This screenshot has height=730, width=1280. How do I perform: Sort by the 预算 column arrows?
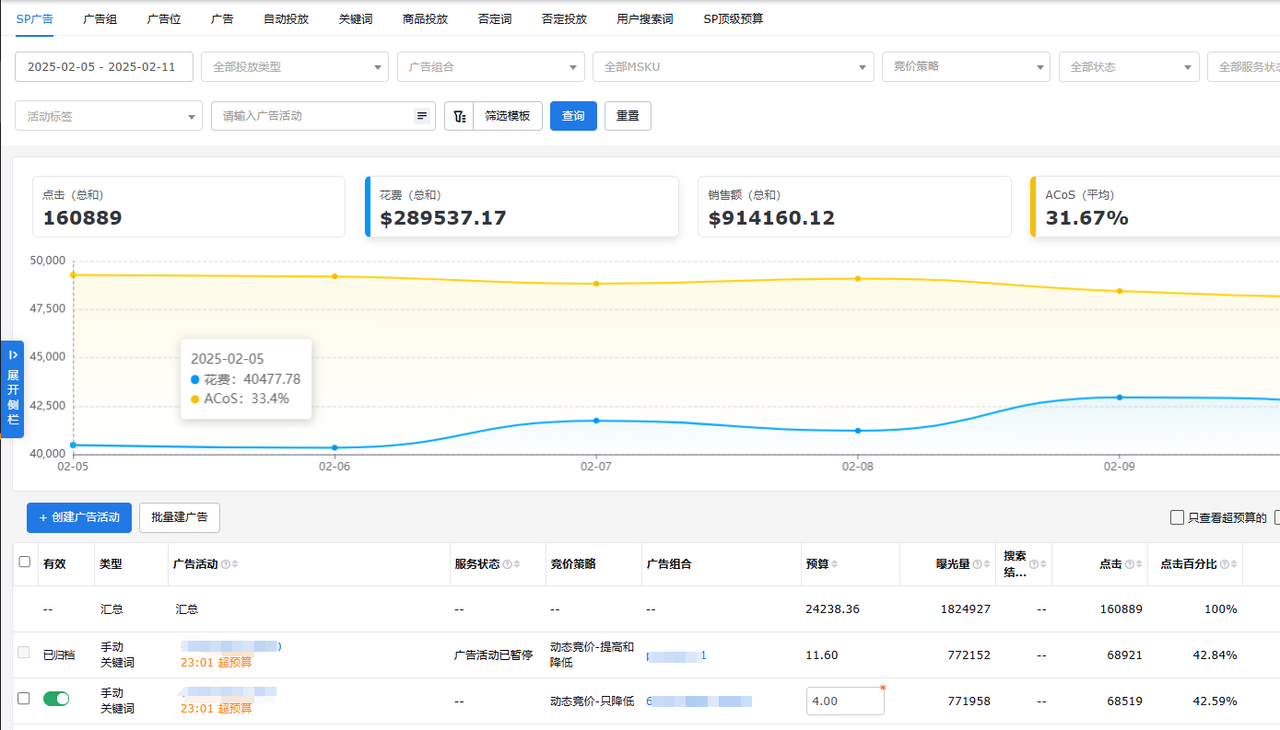click(x=834, y=564)
